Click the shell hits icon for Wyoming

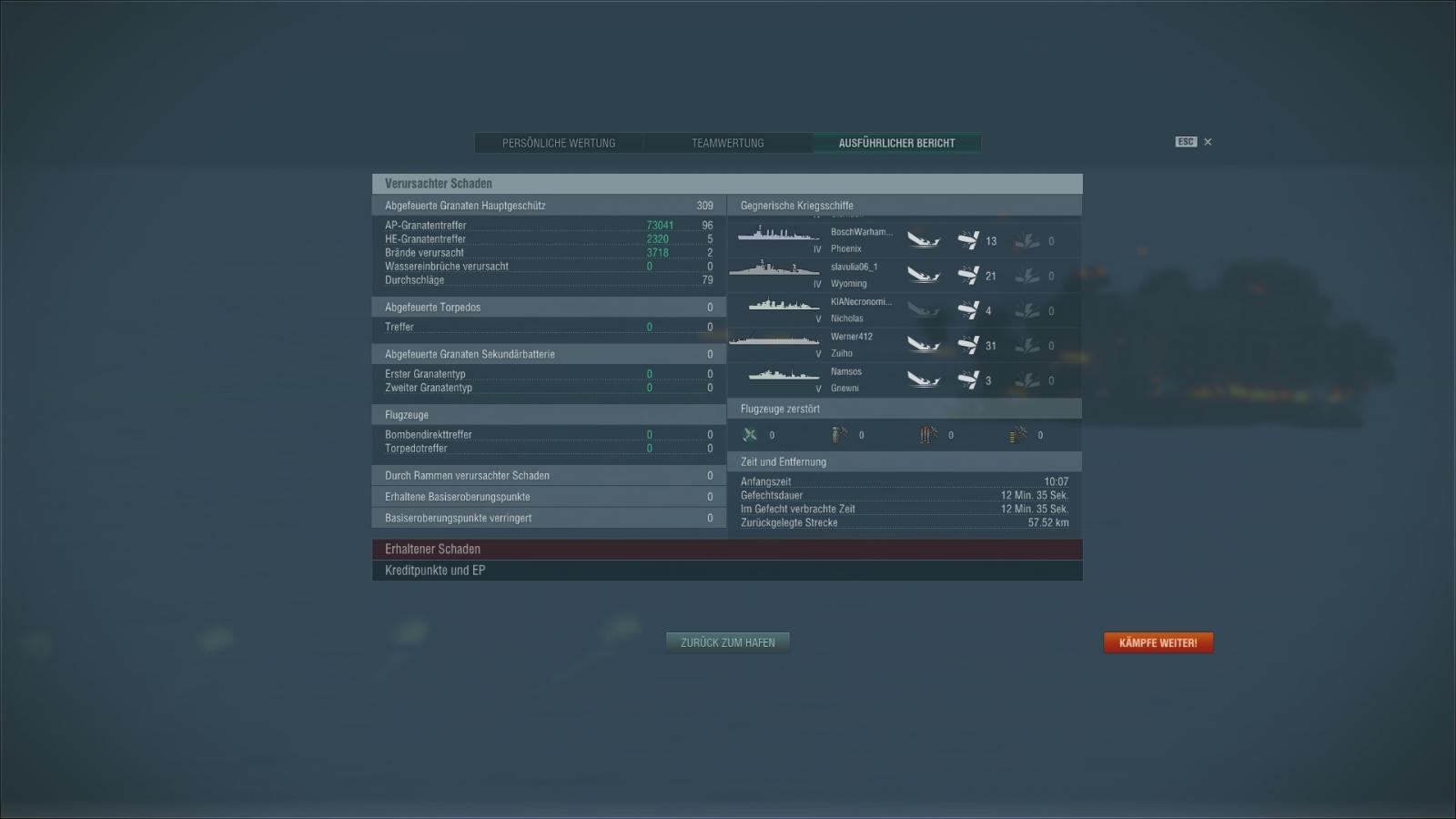click(x=968, y=275)
